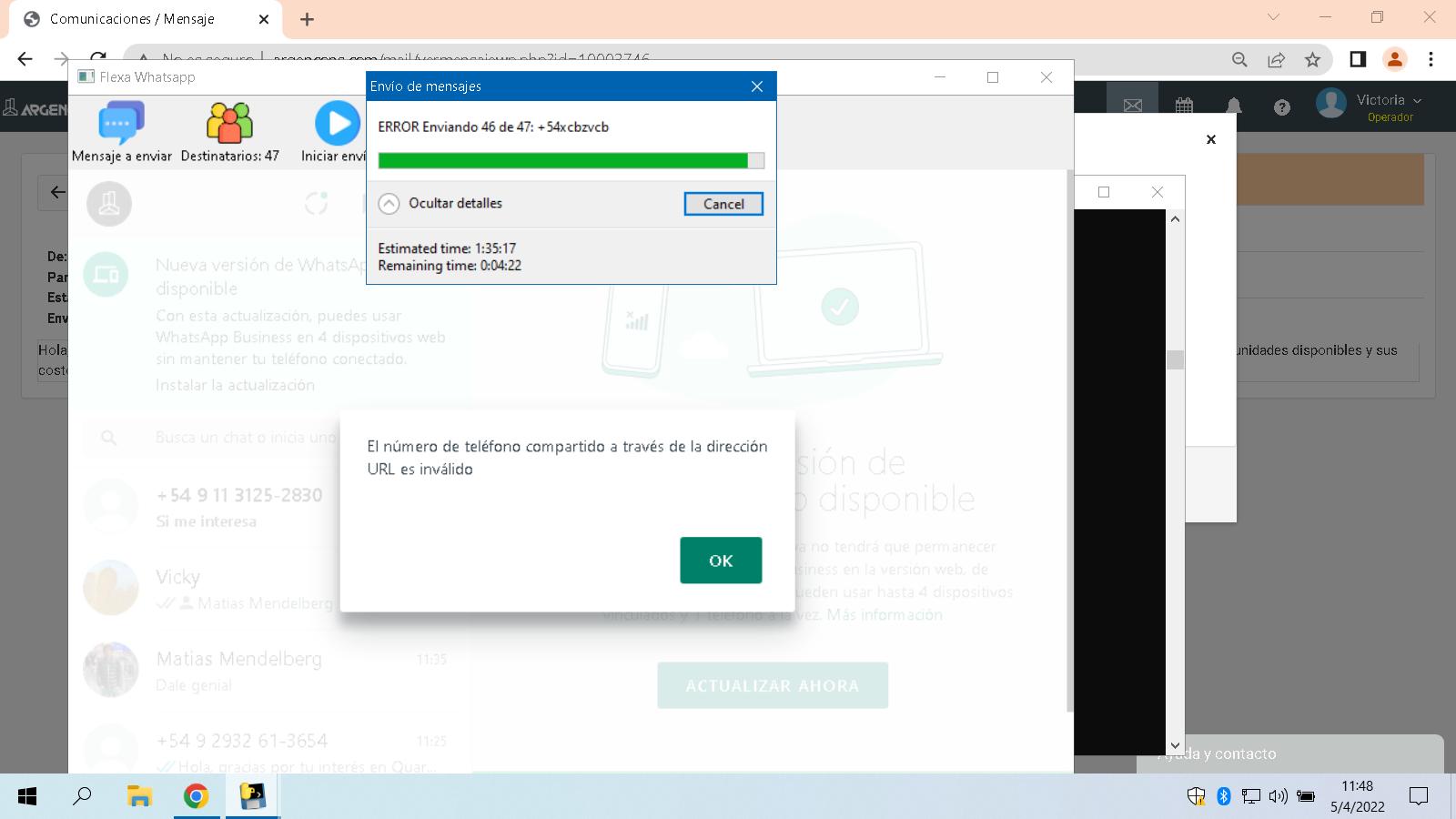Open Bluetooth tray icon
Screen dimensions: 1456x819
1224,796
